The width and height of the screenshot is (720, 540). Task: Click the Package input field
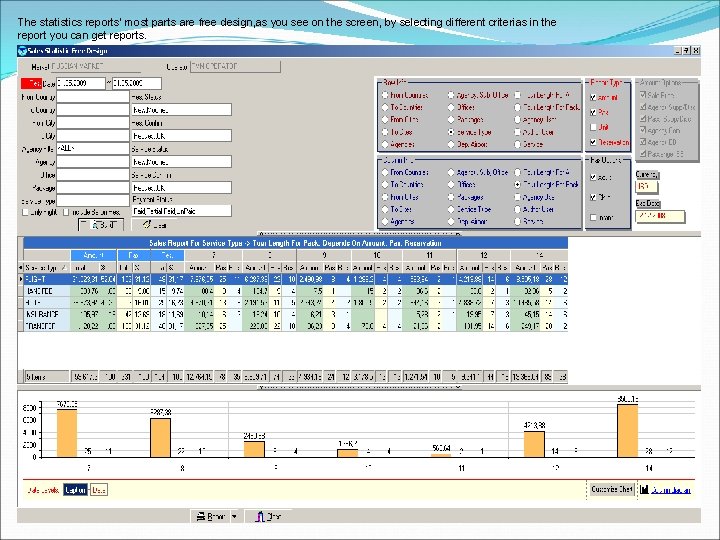93,188
